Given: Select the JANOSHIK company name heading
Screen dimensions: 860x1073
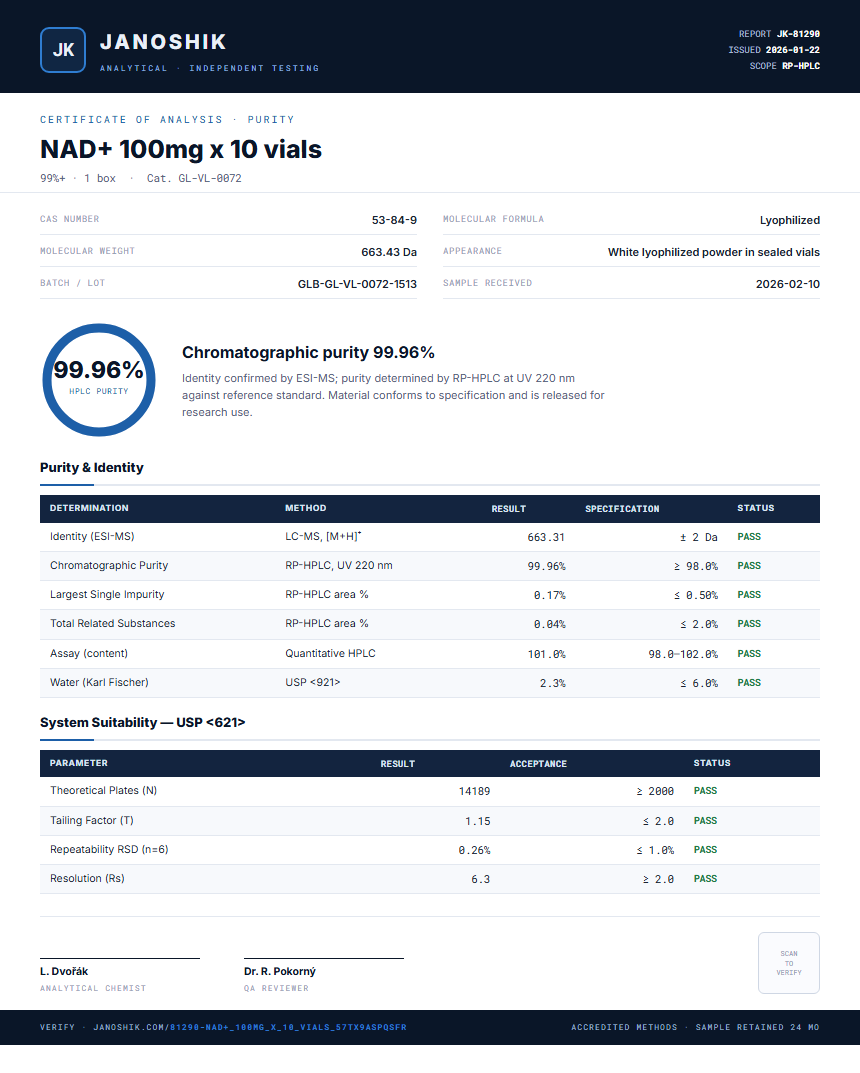Looking at the screenshot, I should coord(163,42).
